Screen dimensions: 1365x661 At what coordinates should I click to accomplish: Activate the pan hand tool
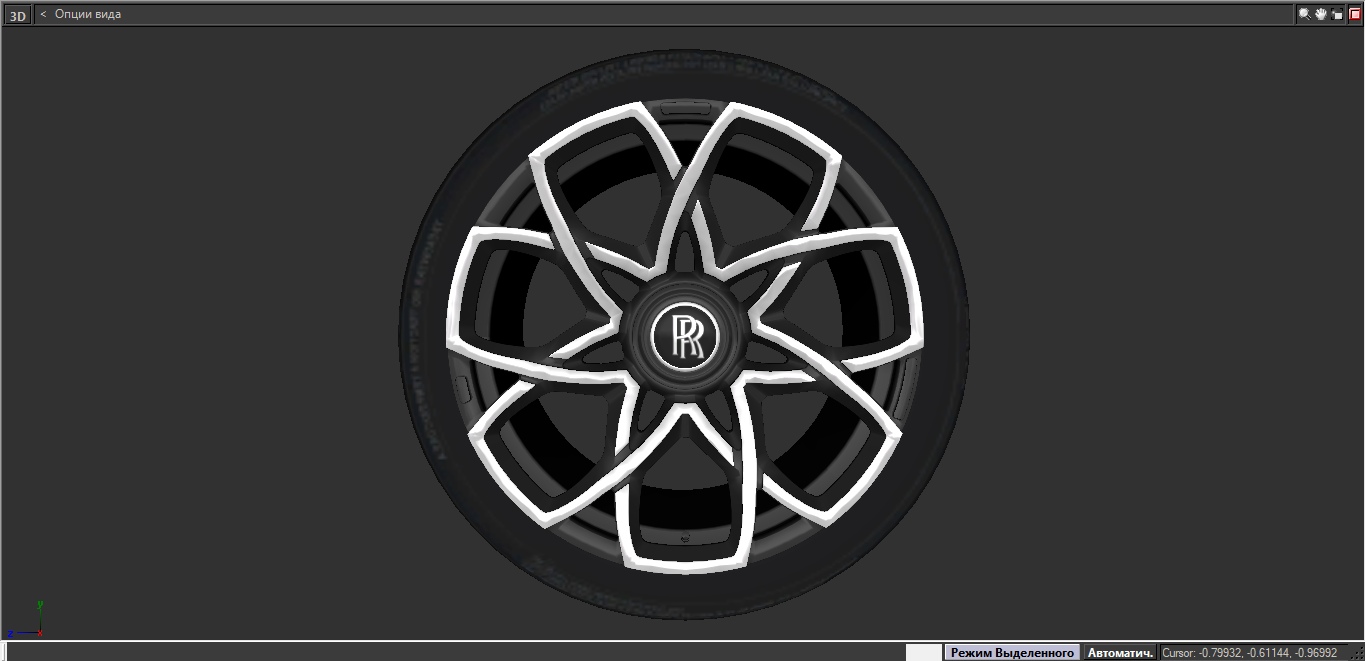(x=1321, y=14)
